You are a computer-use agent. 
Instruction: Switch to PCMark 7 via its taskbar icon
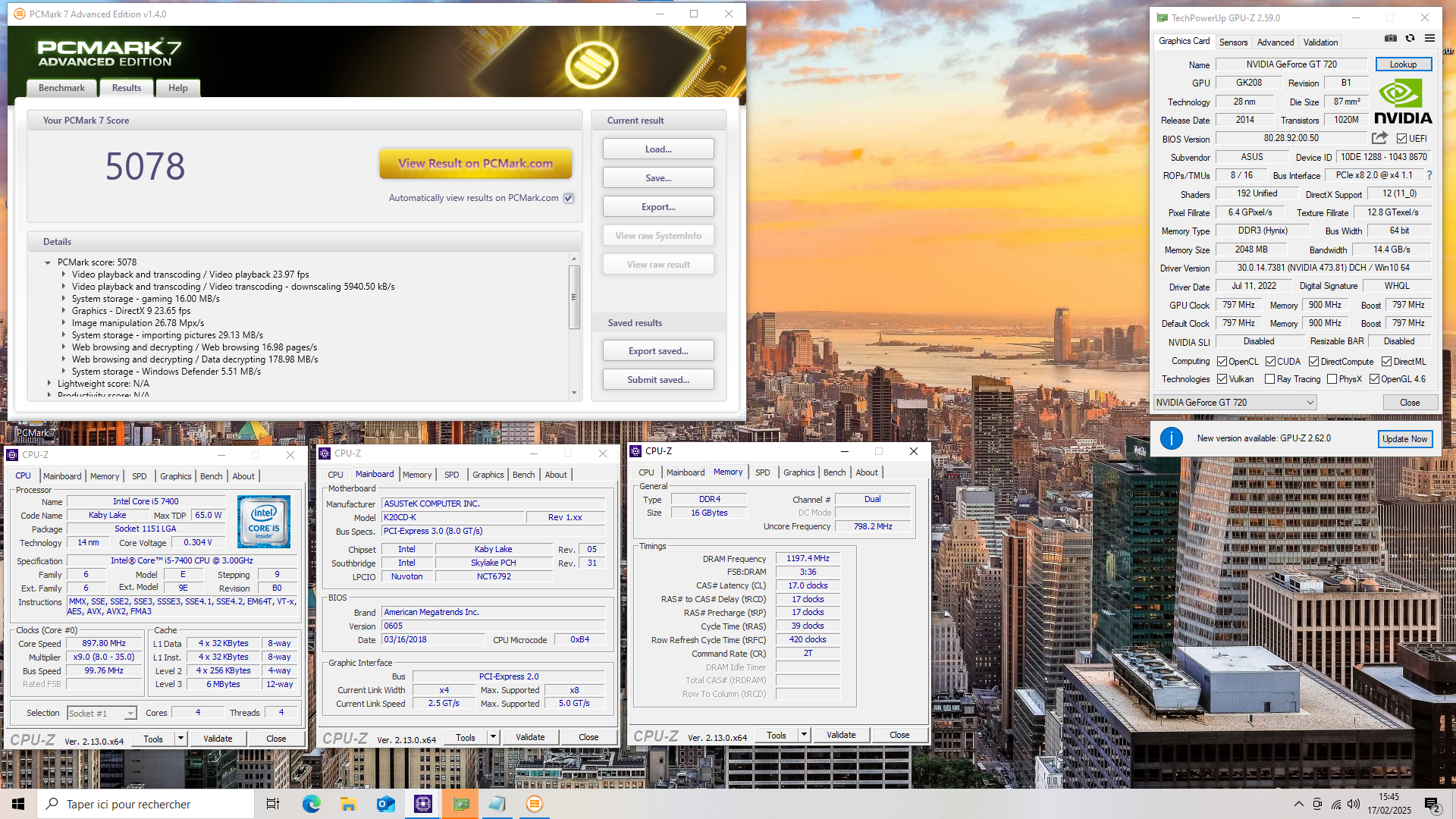point(535,804)
